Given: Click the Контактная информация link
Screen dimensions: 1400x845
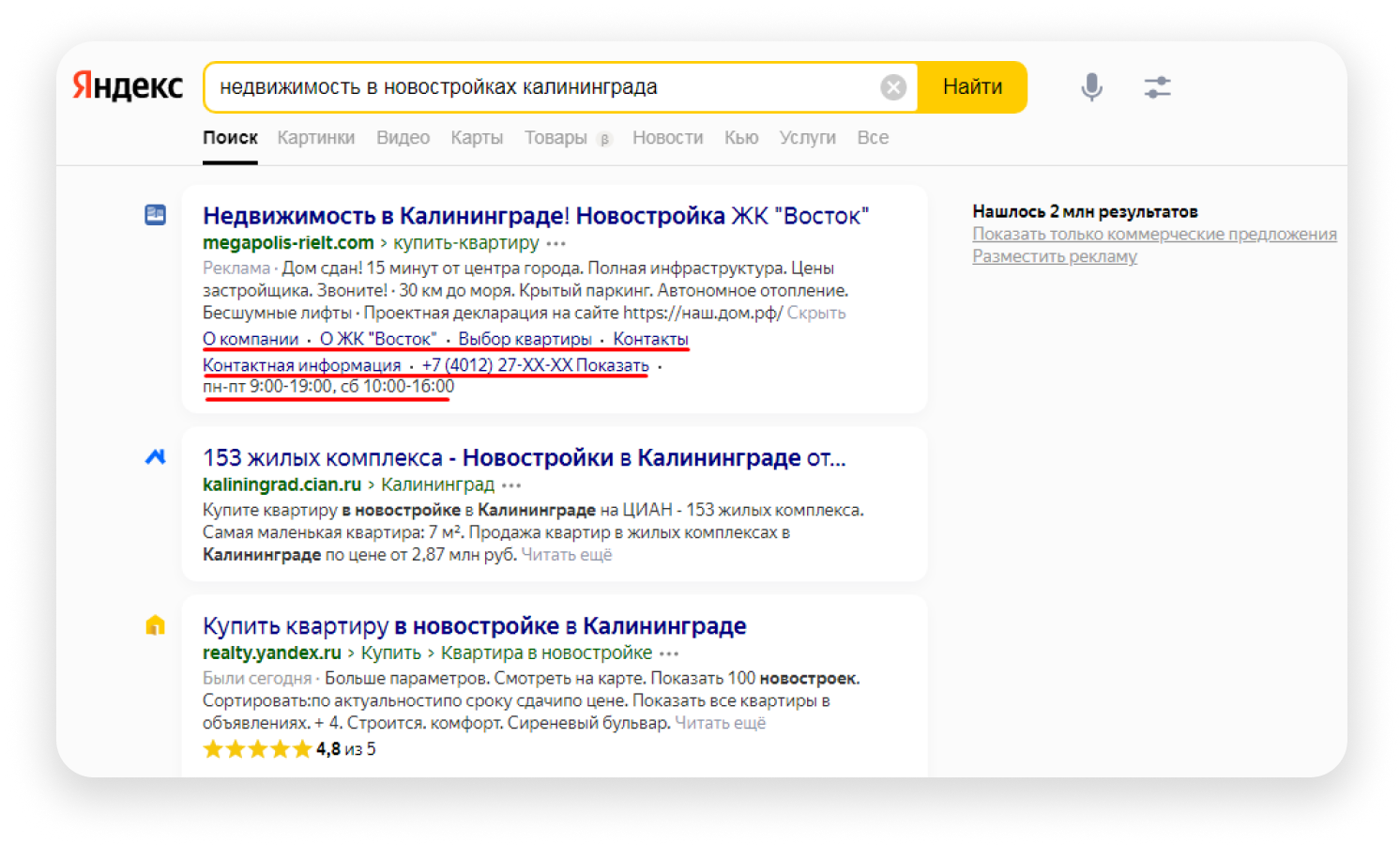Looking at the screenshot, I should pyautogui.click(x=301, y=365).
